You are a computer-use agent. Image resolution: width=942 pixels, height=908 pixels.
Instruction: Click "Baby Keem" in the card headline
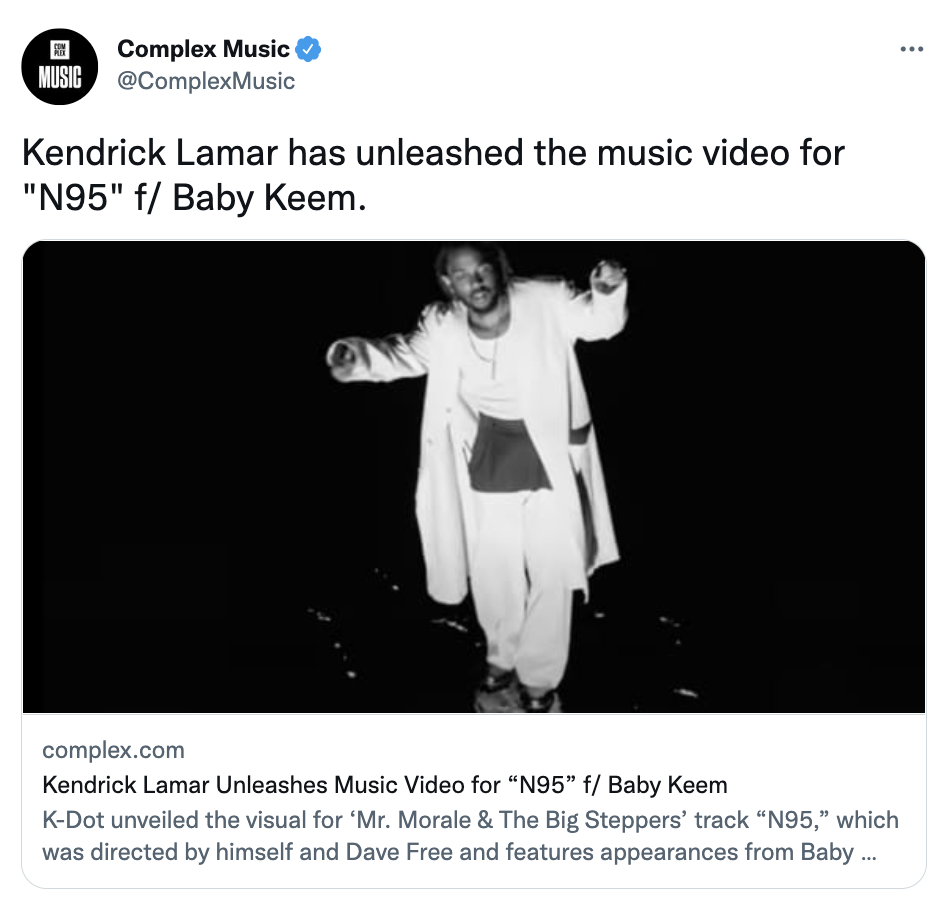click(667, 785)
